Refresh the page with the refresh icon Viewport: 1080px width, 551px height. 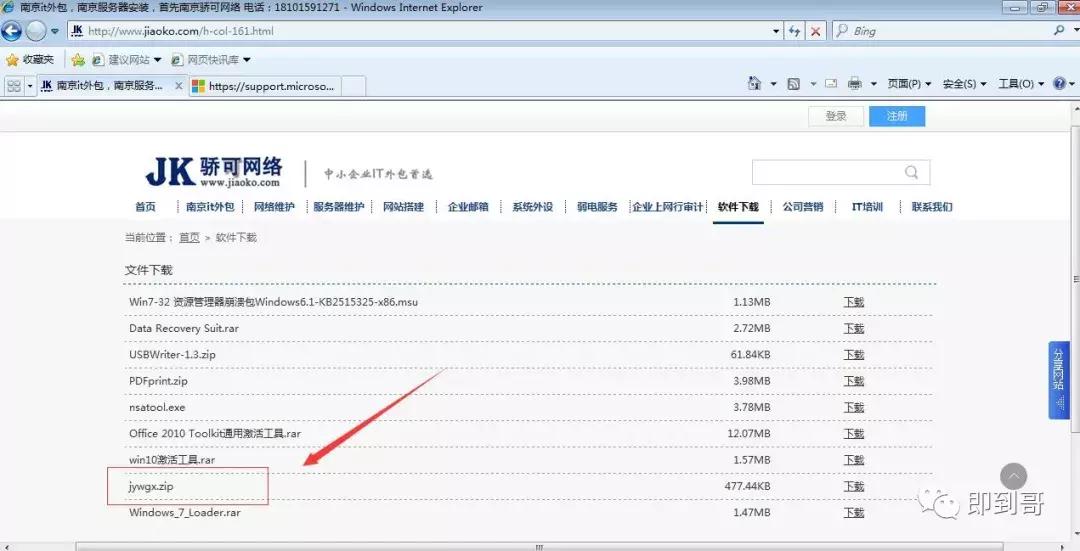[794, 31]
